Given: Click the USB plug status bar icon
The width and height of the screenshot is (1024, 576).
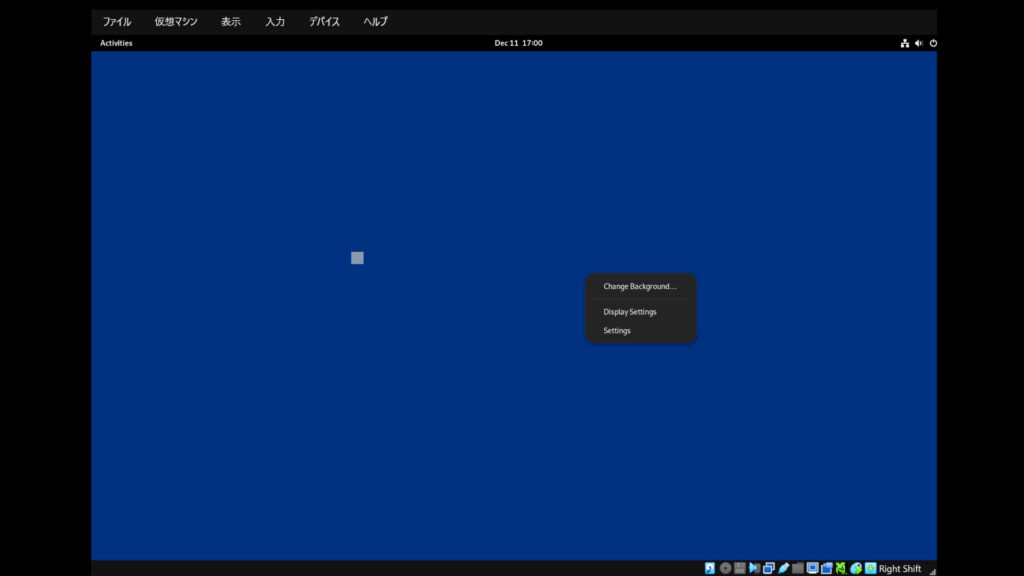Looking at the screenshot, I should click(783, 568).
